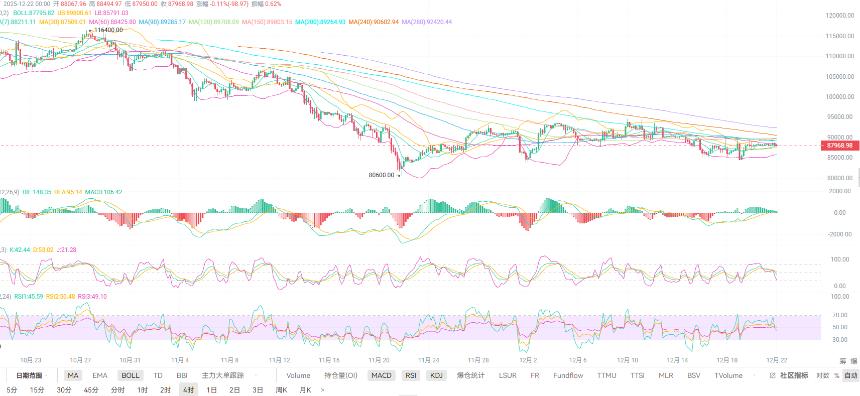The image size is (860, 396).
Task: Toggle the MACD sub-indicator
Action: pos(381,376)
